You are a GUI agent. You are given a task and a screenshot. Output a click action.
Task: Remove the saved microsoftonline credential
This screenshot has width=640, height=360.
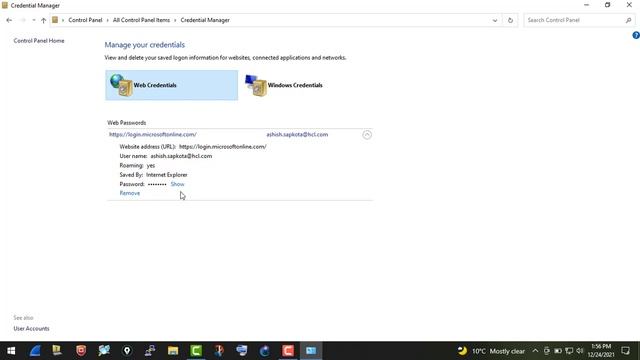pos(129,193)
